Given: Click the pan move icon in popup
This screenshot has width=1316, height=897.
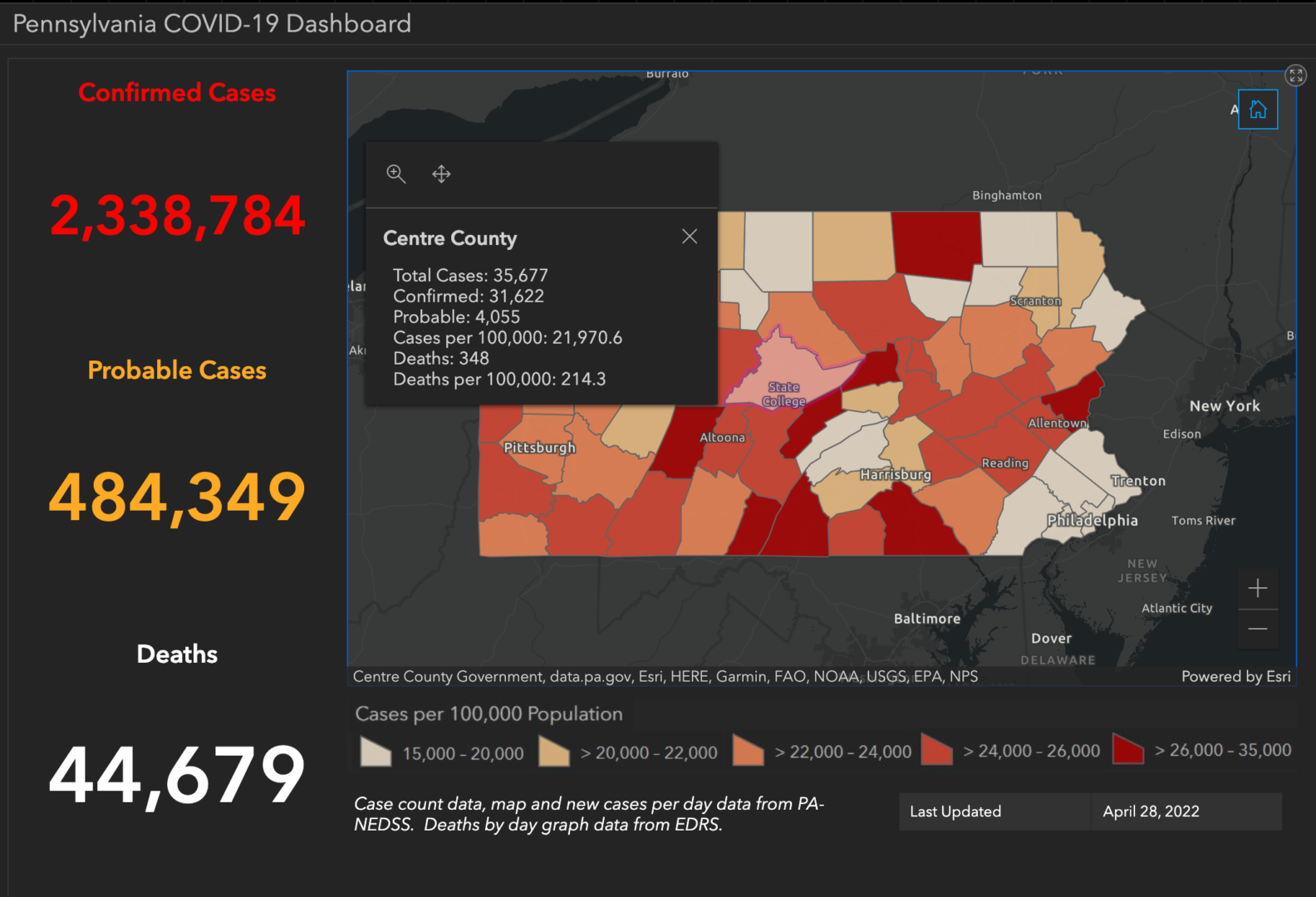Looking at the screenshot, I should click(x=441, y=174).
